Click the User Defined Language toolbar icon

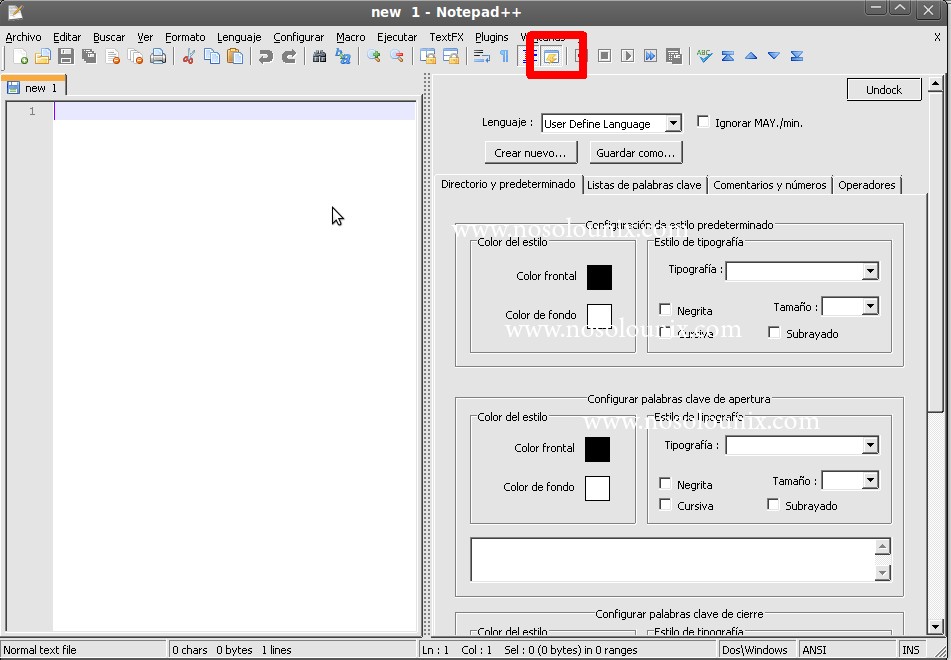551,56
